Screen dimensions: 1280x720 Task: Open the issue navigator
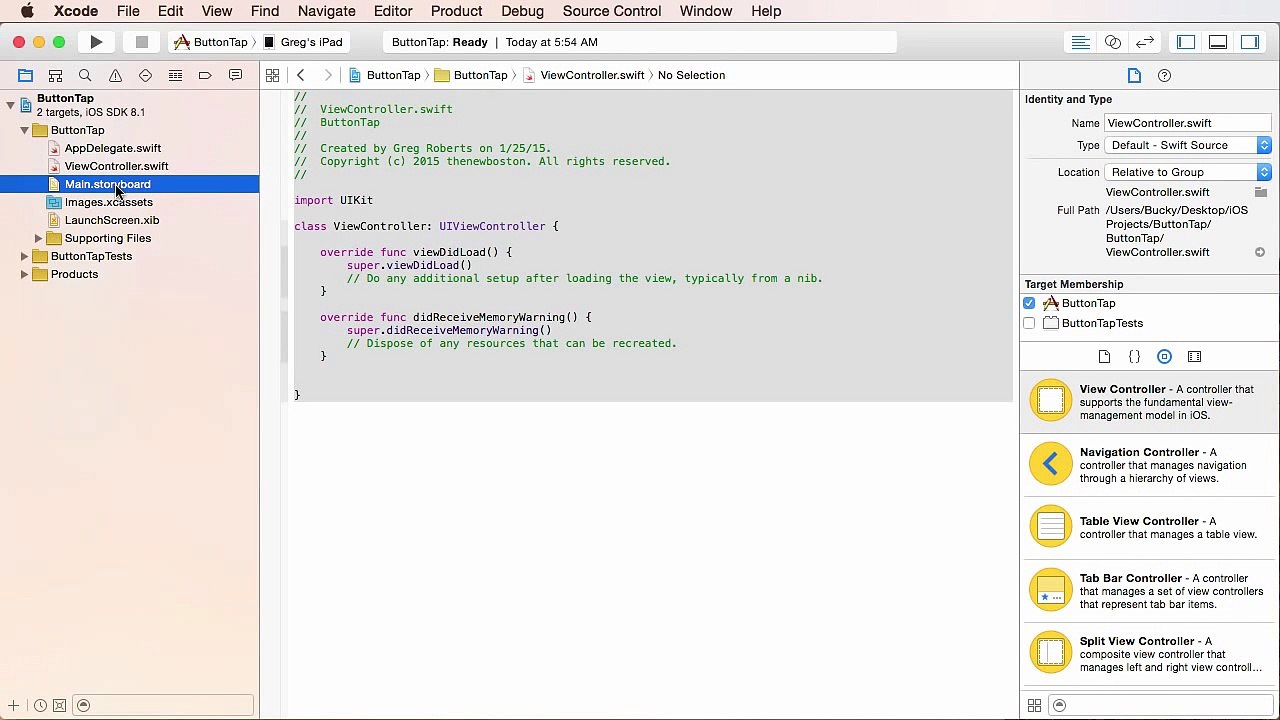115,75
